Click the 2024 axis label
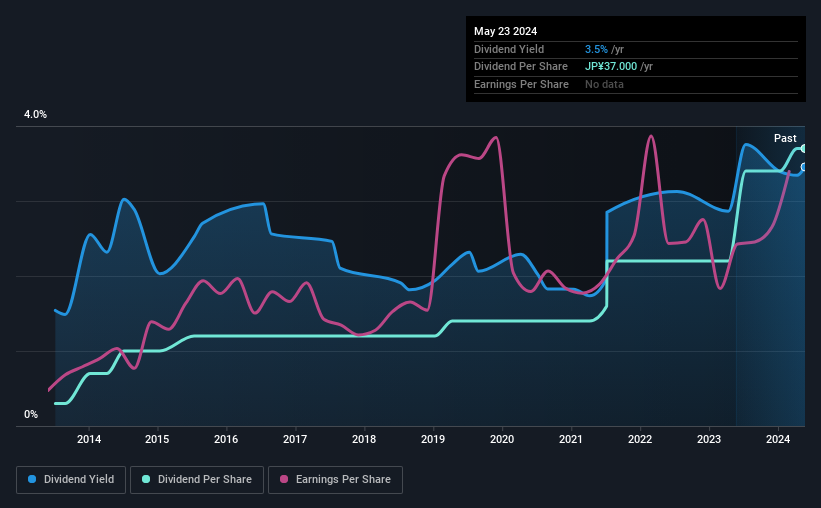821x508 pixels. pos(778,439)
